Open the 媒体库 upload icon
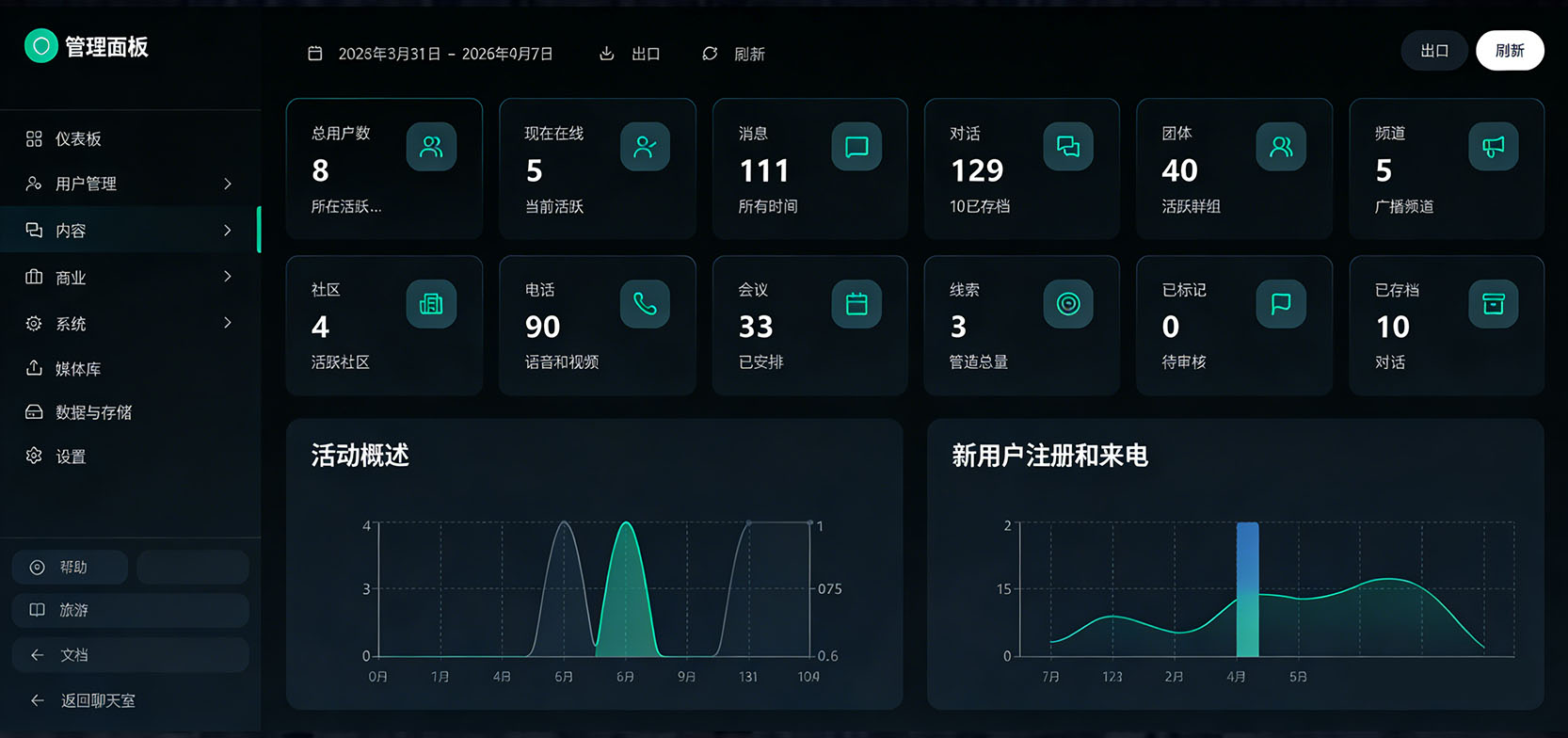1568x738 pixels. point(34,368)
